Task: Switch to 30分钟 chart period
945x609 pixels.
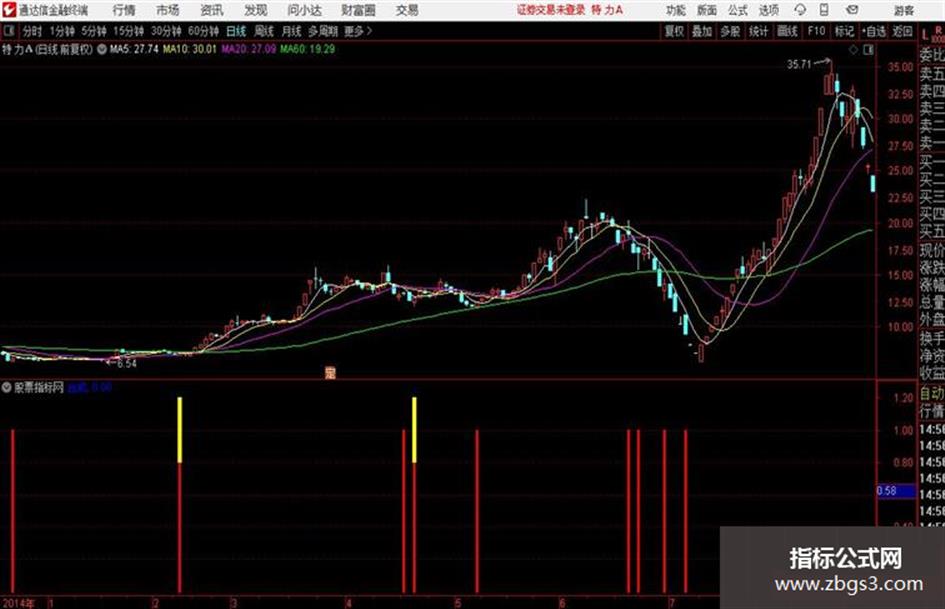Action: point(166,31)
